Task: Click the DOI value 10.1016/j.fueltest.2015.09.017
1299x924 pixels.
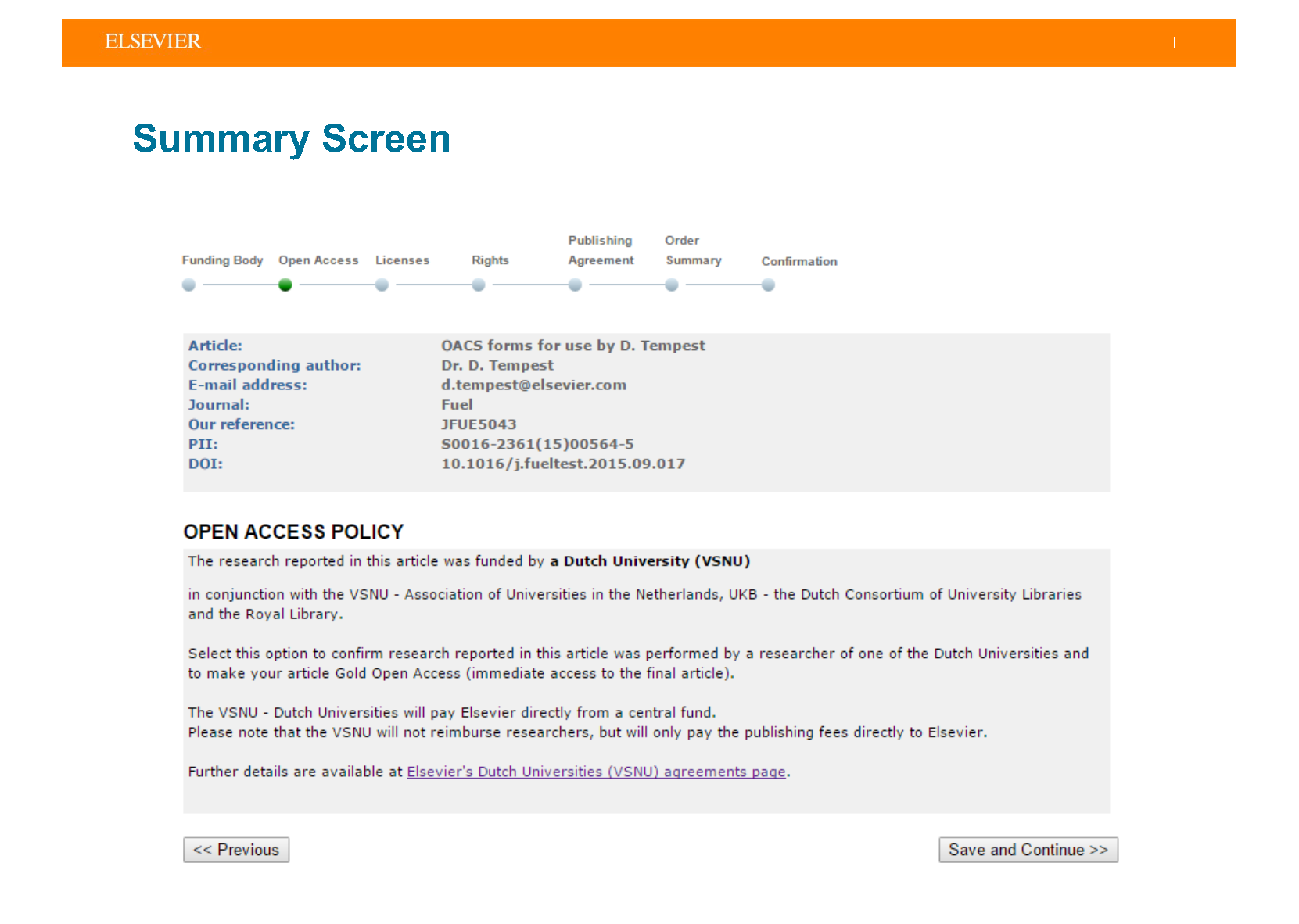Action: [x=562, y=464]
